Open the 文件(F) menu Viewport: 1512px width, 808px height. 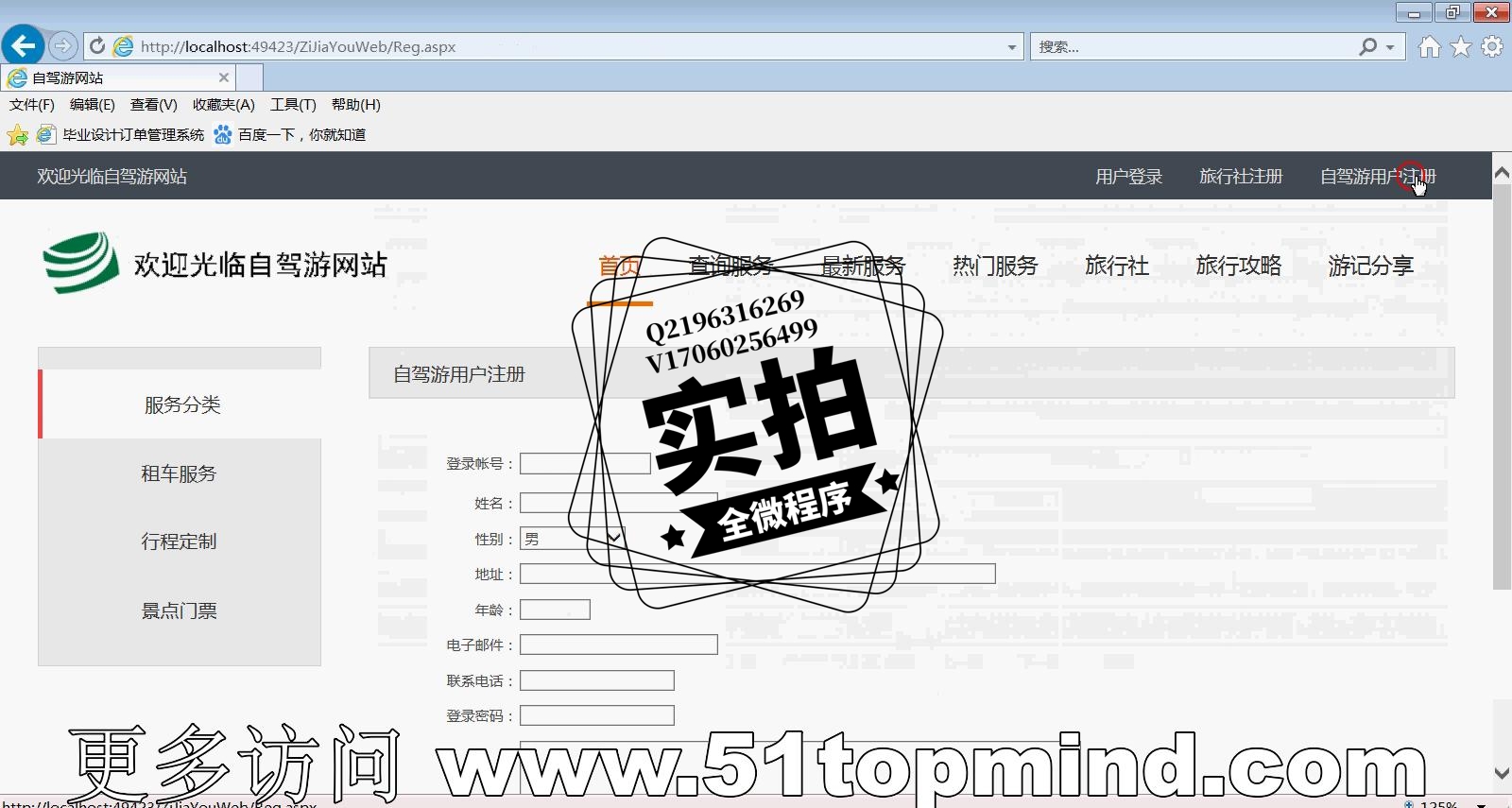click(x=32, y=105)
